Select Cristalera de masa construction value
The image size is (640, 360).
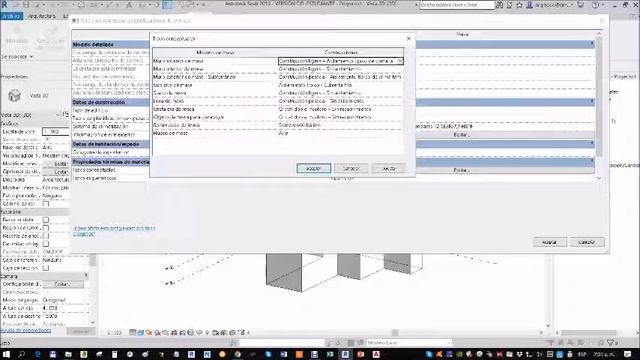340,109
